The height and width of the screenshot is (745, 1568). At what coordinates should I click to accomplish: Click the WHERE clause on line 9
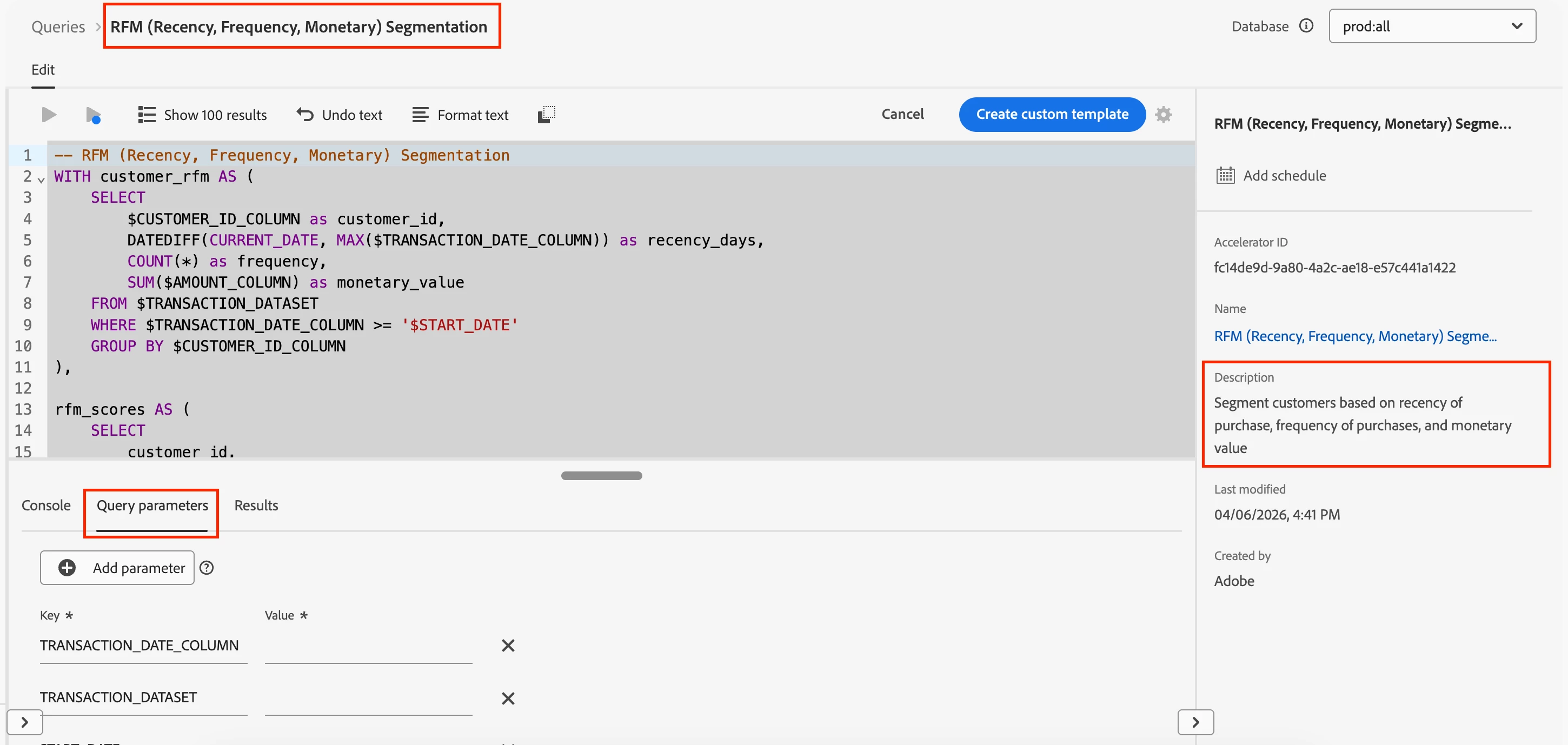(x=304, y=324)
